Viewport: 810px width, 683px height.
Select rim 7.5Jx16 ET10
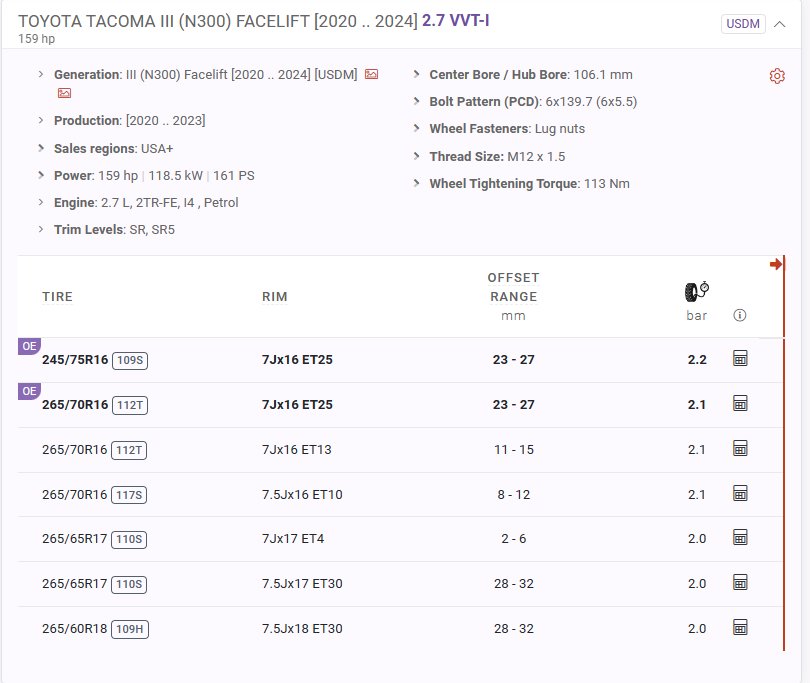click(302, 494)
